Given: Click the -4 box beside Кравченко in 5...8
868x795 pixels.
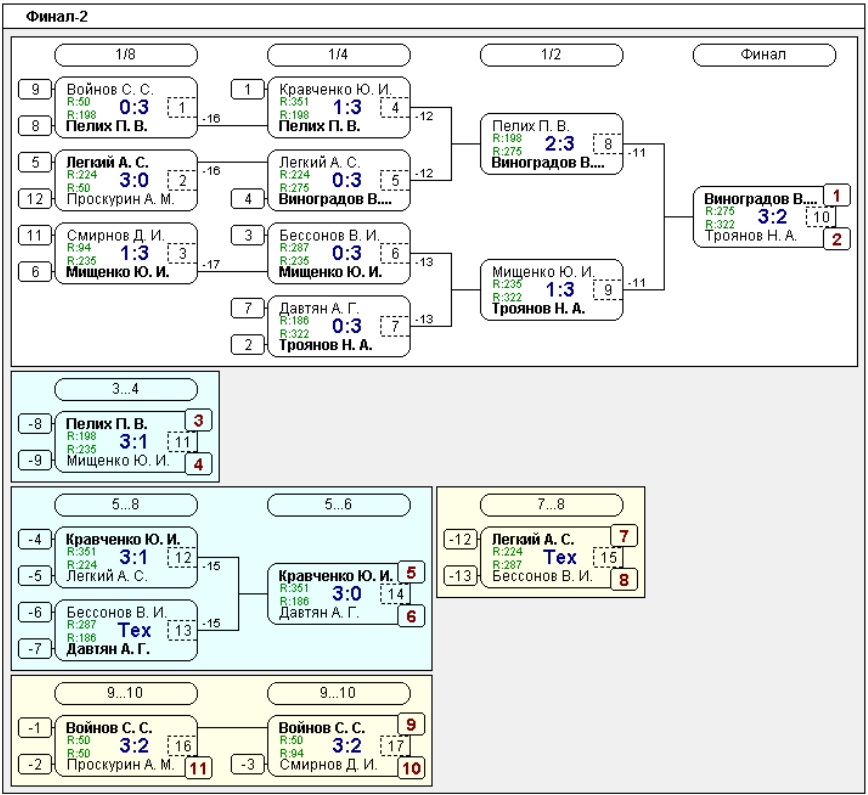Looking at the screenshot, I should [35, 539].
